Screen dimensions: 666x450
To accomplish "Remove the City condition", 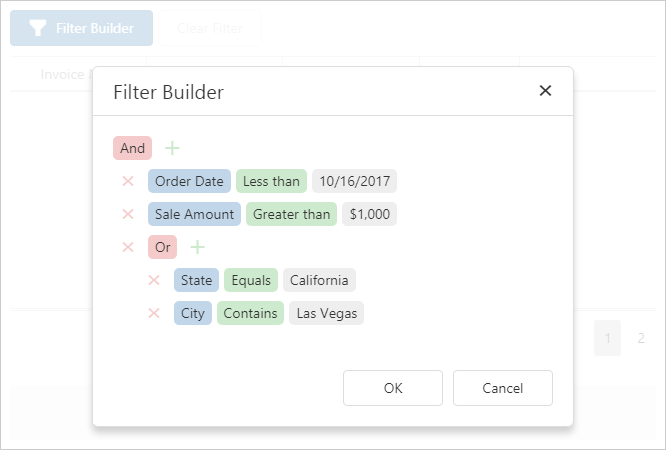I will 154,313.
